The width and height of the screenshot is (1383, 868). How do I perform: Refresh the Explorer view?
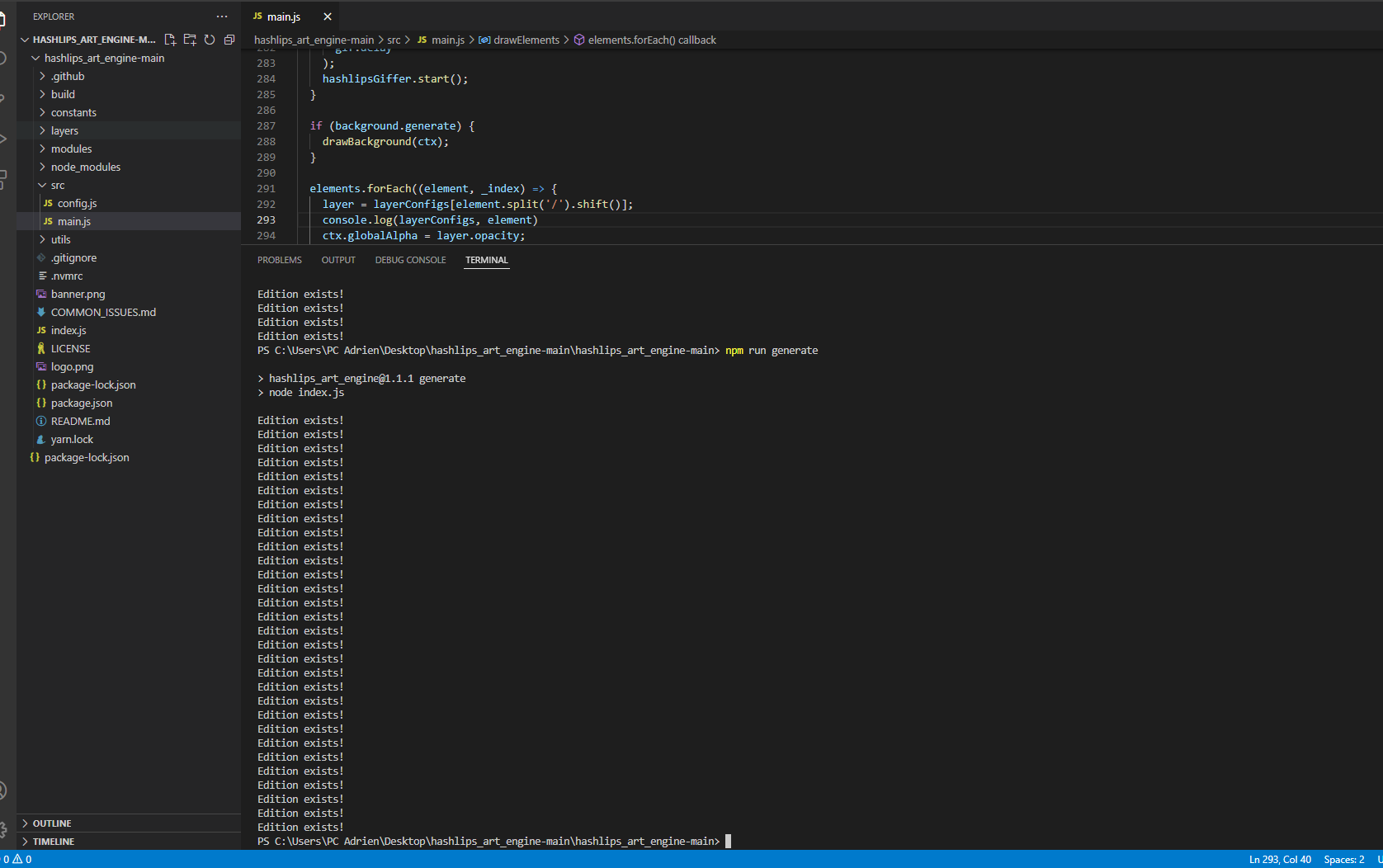[x=210, y=39]
